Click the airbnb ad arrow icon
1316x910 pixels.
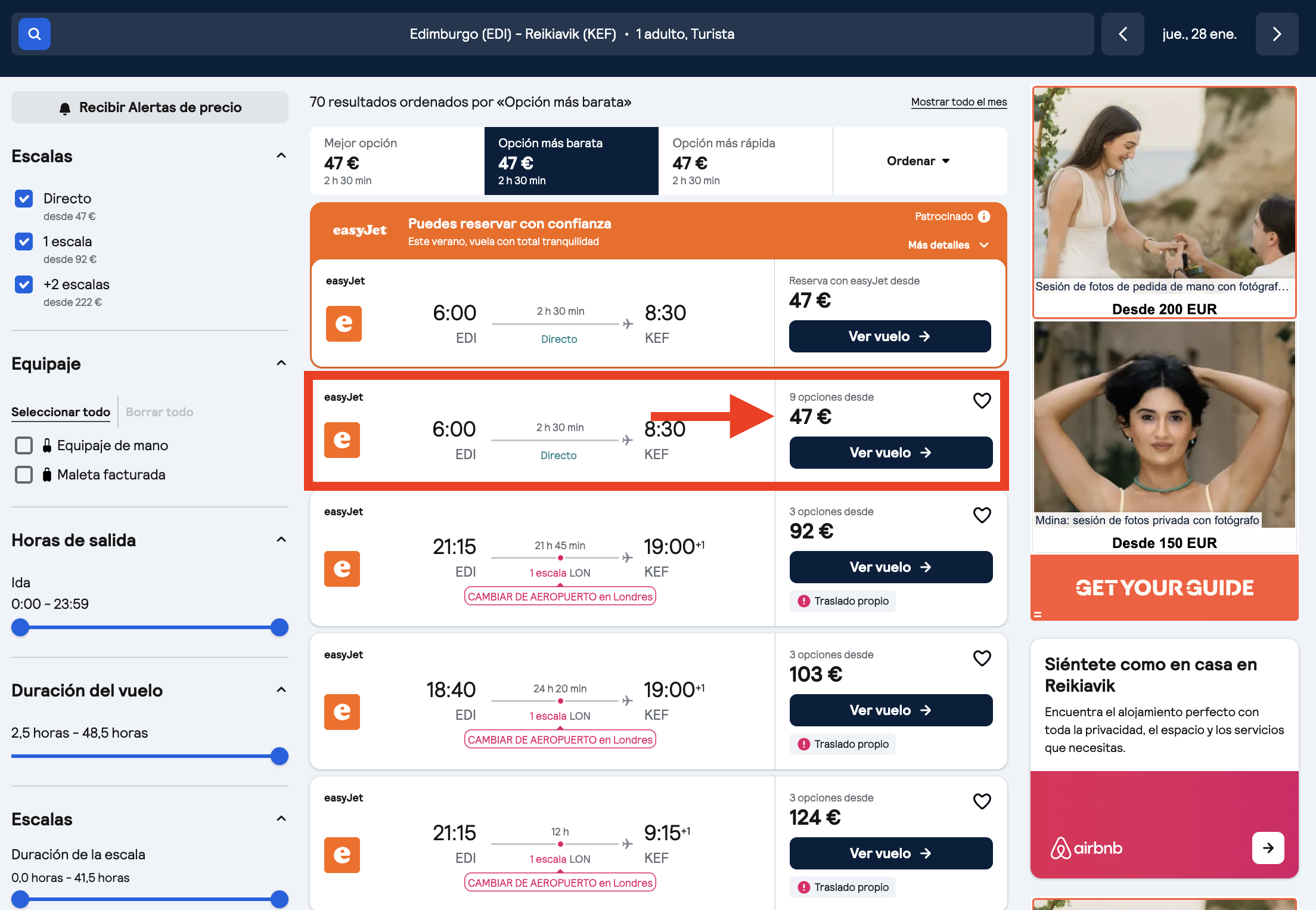click(1268, 847)
